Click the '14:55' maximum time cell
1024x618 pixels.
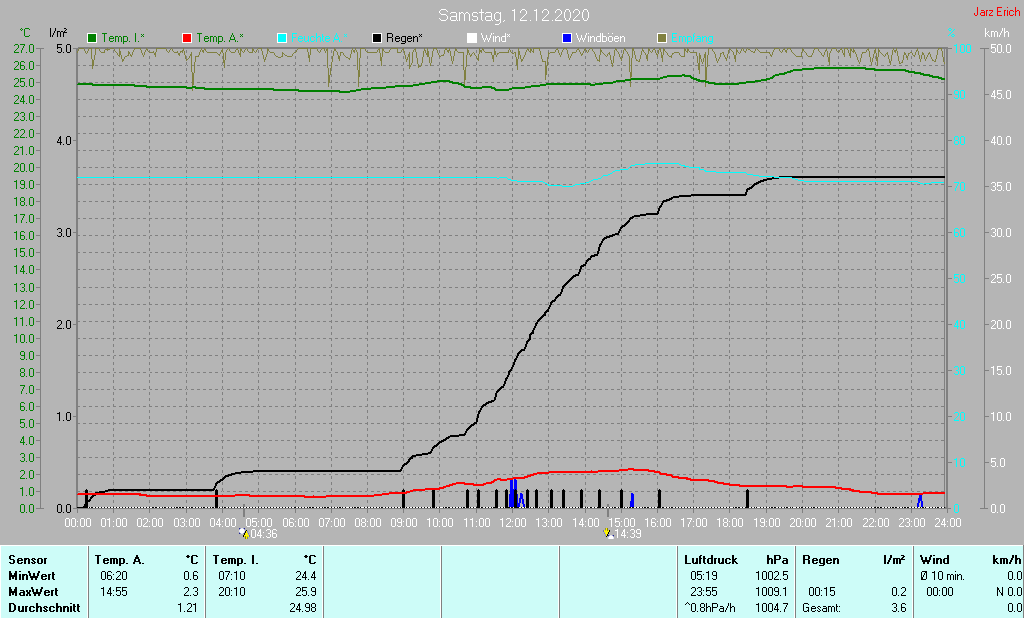coord(114,592)
